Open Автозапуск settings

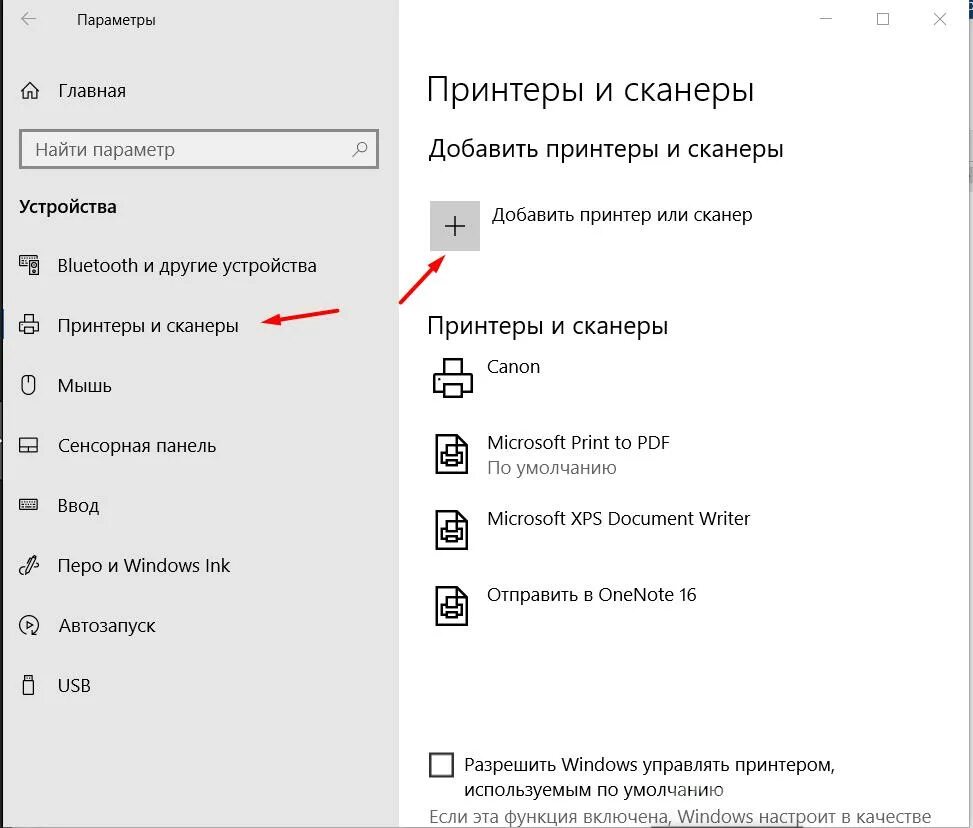pyautogui.click(x=107, y=626)
